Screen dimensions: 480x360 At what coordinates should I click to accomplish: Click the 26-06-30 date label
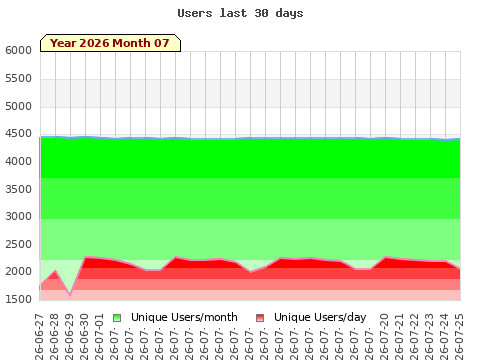(84, 337)
